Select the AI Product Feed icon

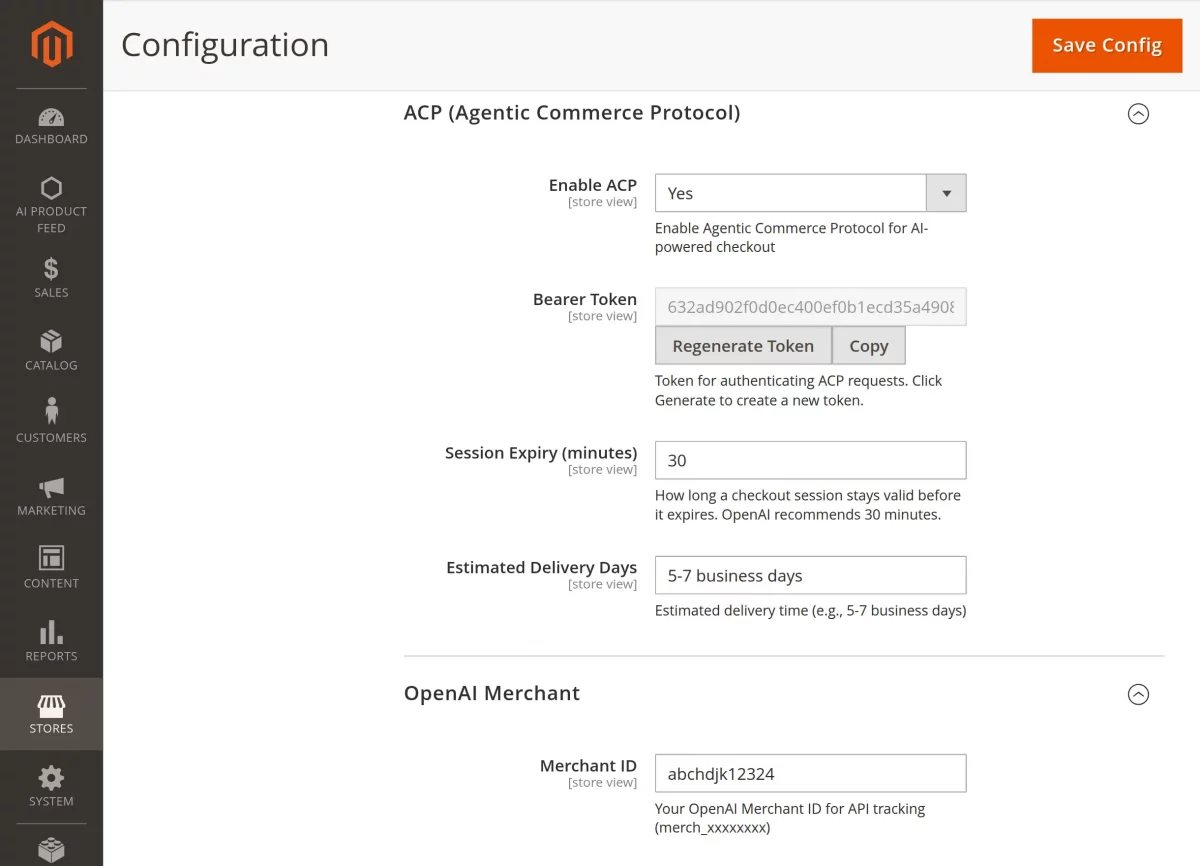point(51,189)
